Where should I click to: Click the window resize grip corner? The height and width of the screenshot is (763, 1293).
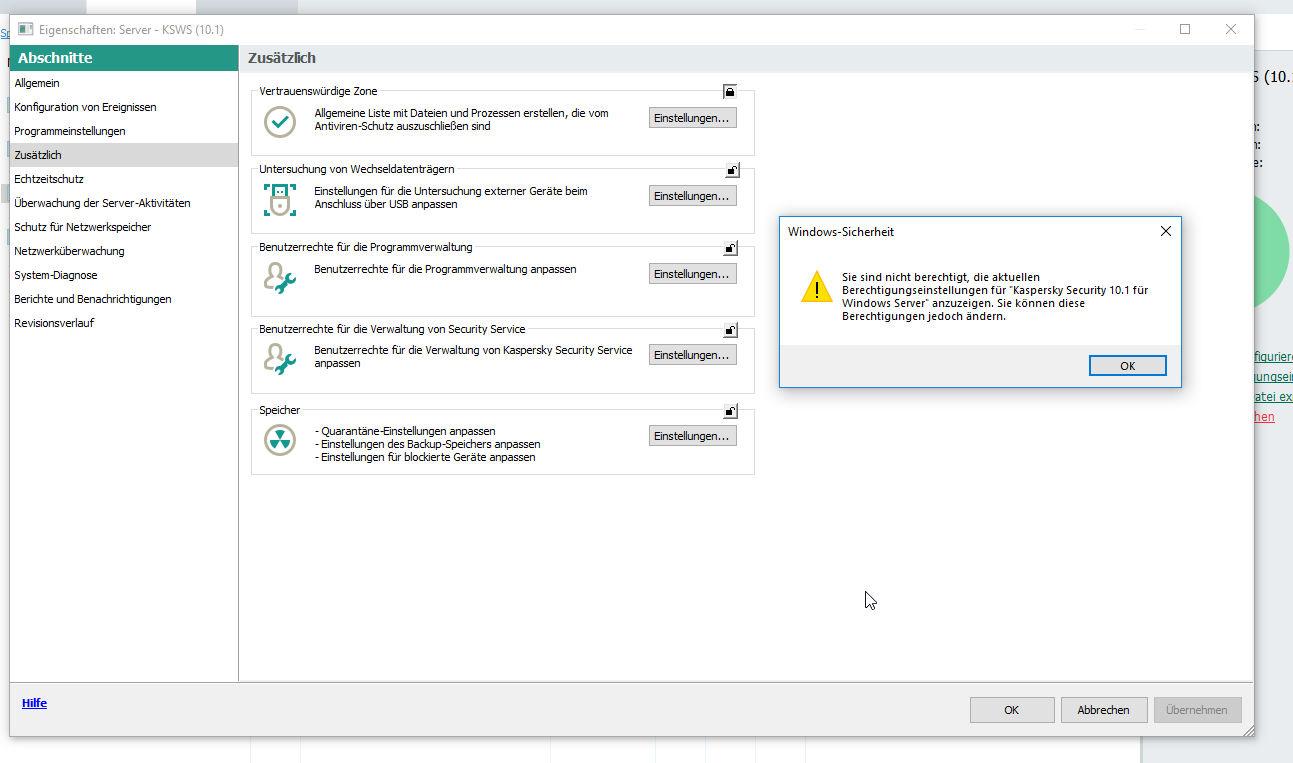pos(1247,731)
